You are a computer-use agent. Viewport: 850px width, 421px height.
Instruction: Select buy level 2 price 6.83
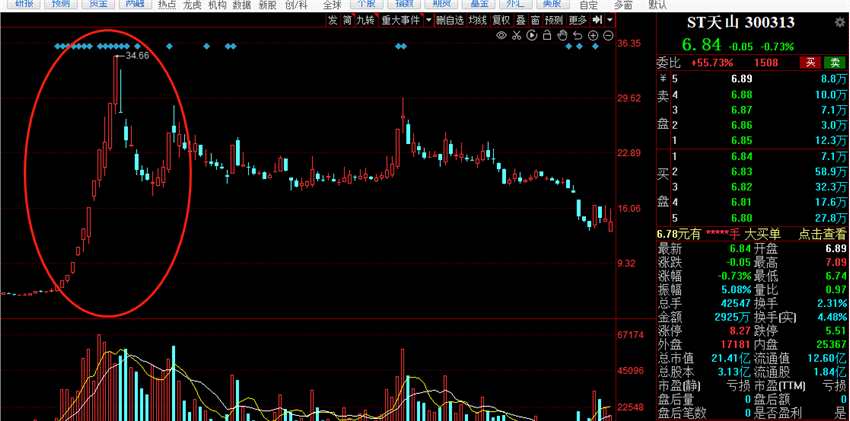742,172
